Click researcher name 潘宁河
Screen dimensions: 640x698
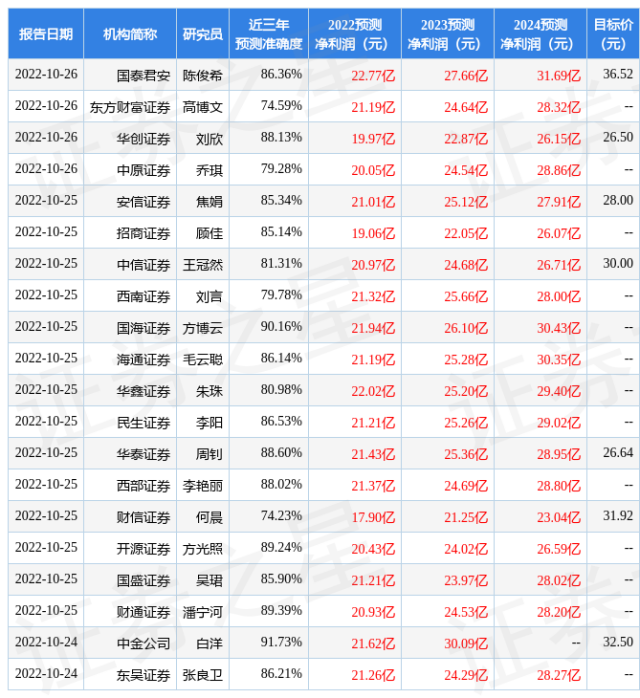coord(203,612)
